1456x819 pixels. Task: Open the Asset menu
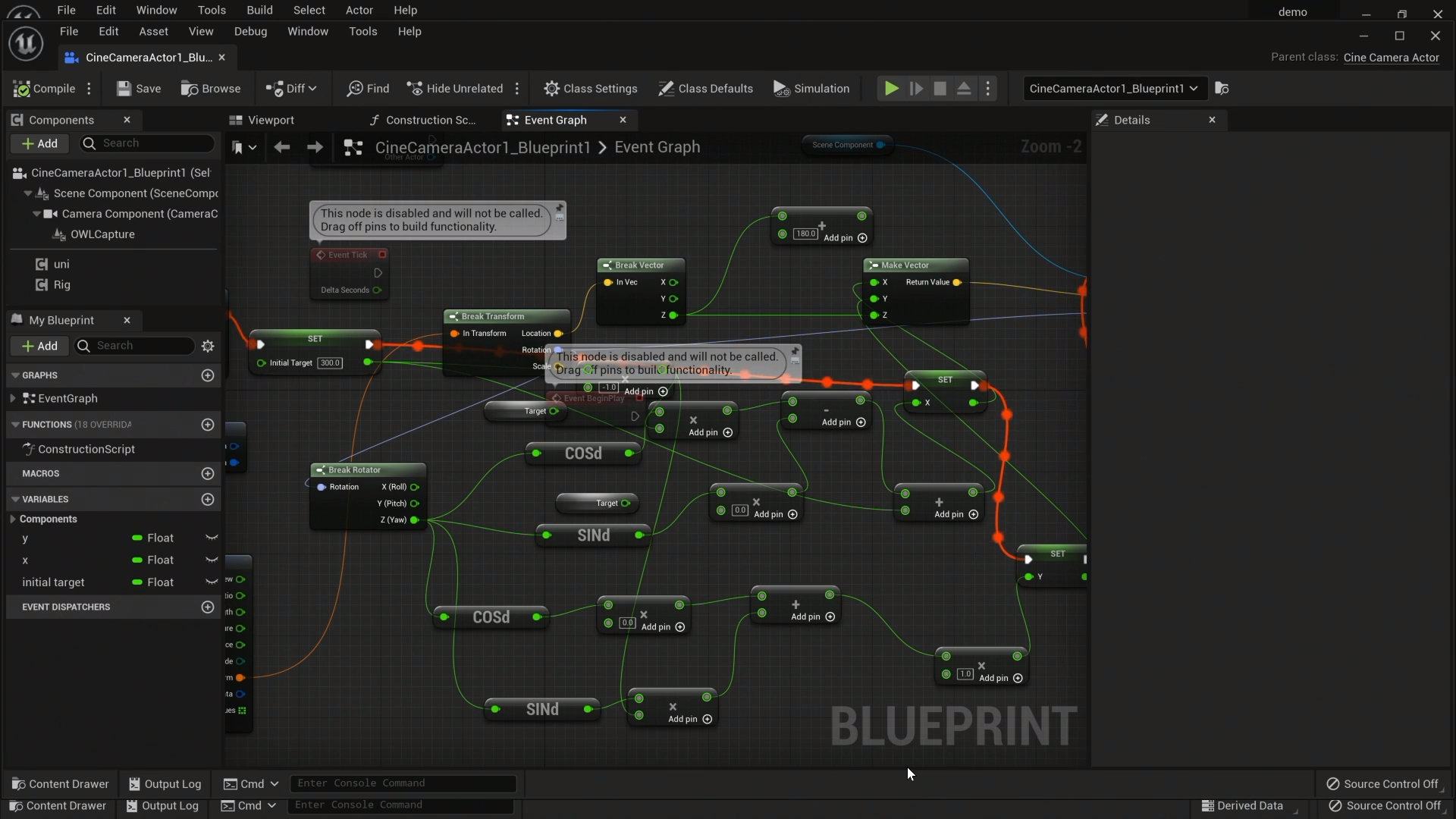(153, 31)
